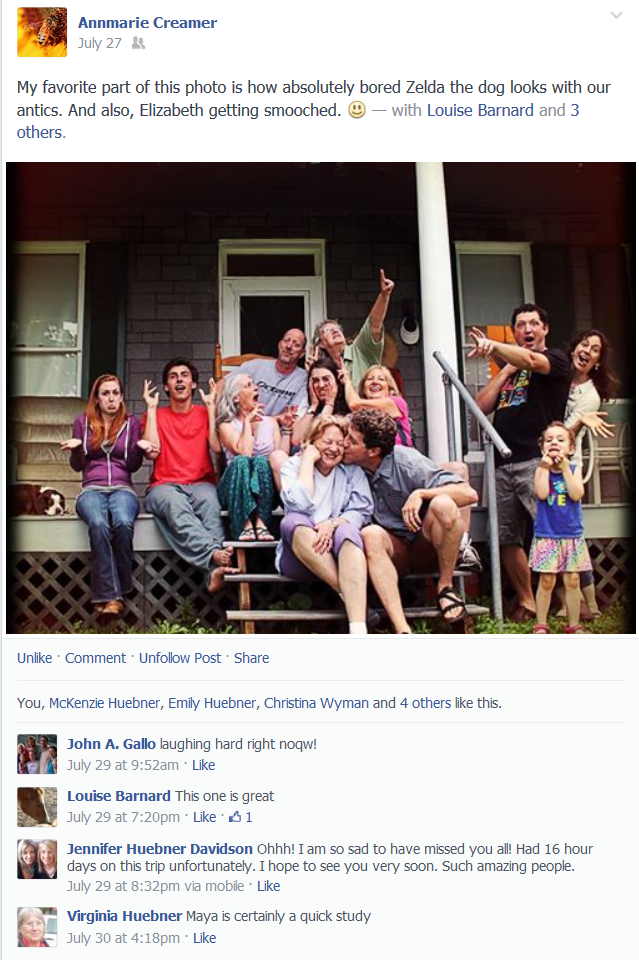Click the thumbs-up icon on Louise Barnard's comment
The image size is (639, 960).
point(234,817)
